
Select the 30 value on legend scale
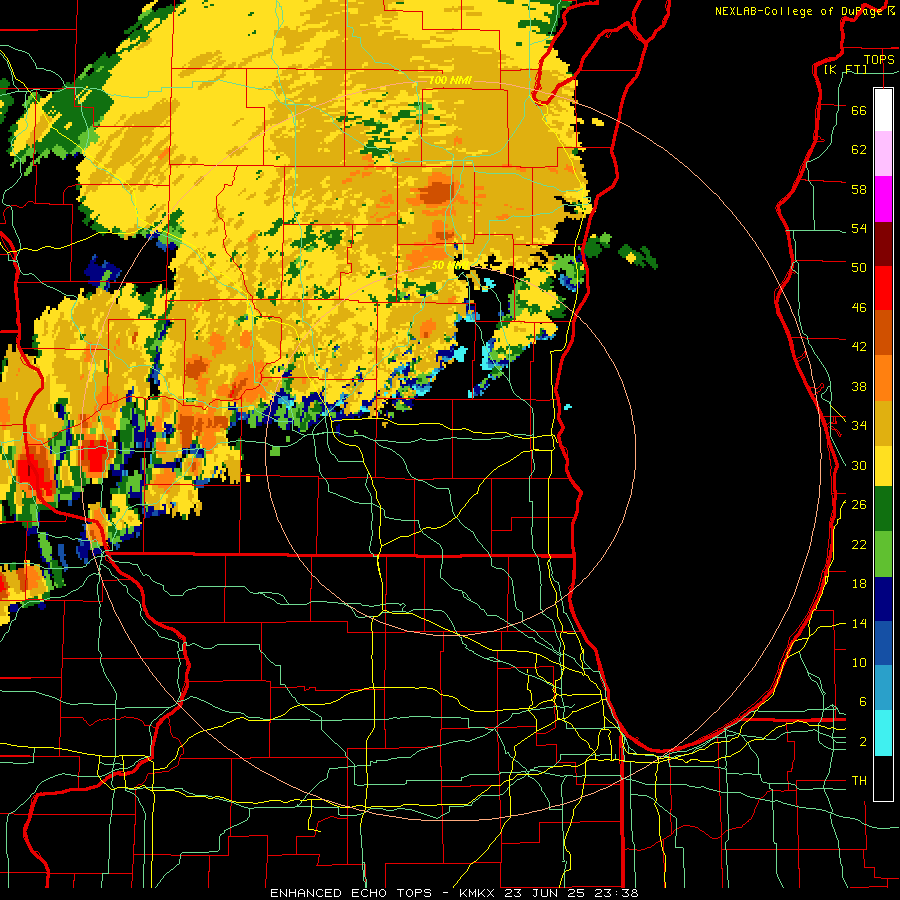click(x=859, y=465)
